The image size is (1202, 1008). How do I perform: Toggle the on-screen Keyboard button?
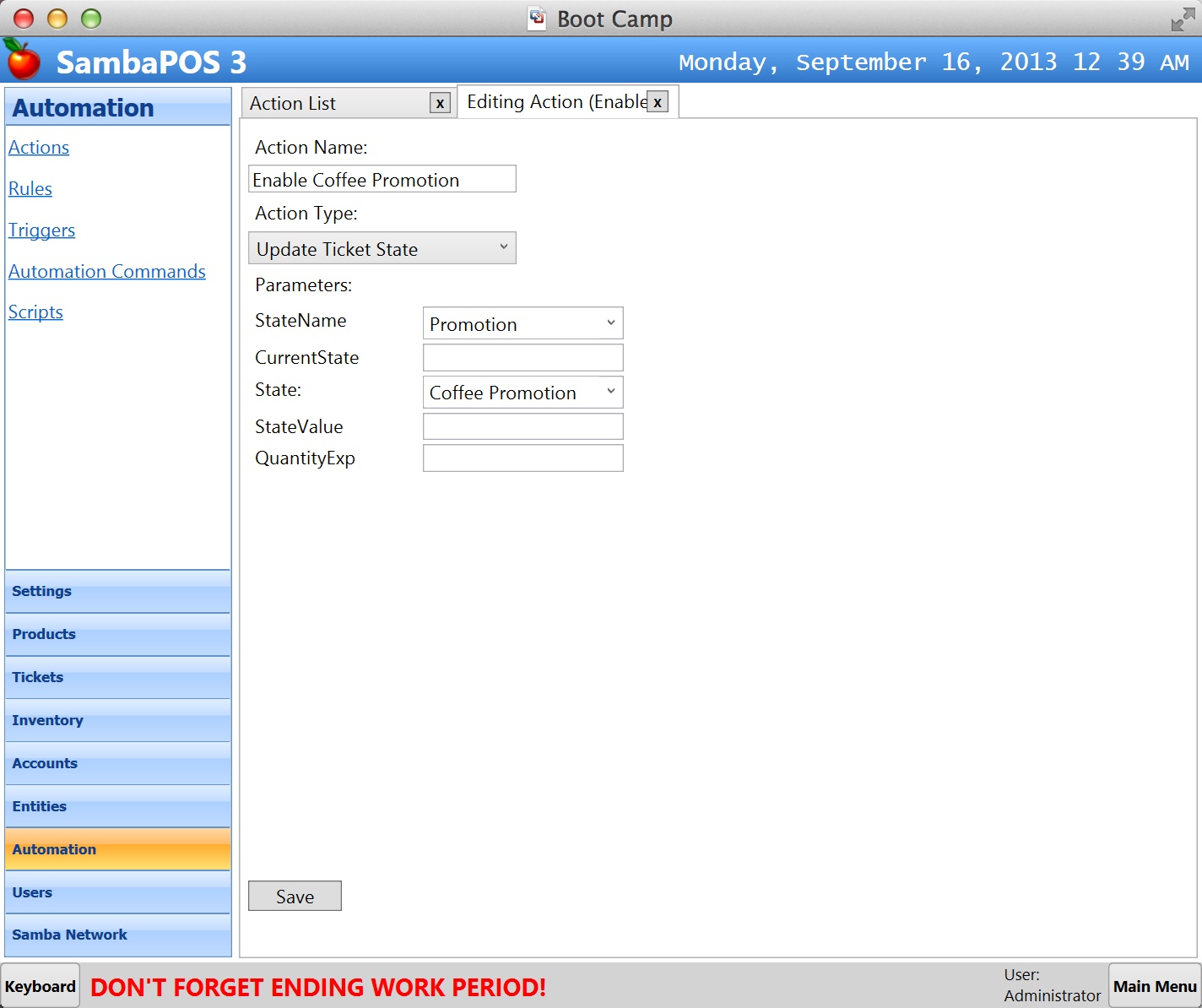click(x=41, y=986)
